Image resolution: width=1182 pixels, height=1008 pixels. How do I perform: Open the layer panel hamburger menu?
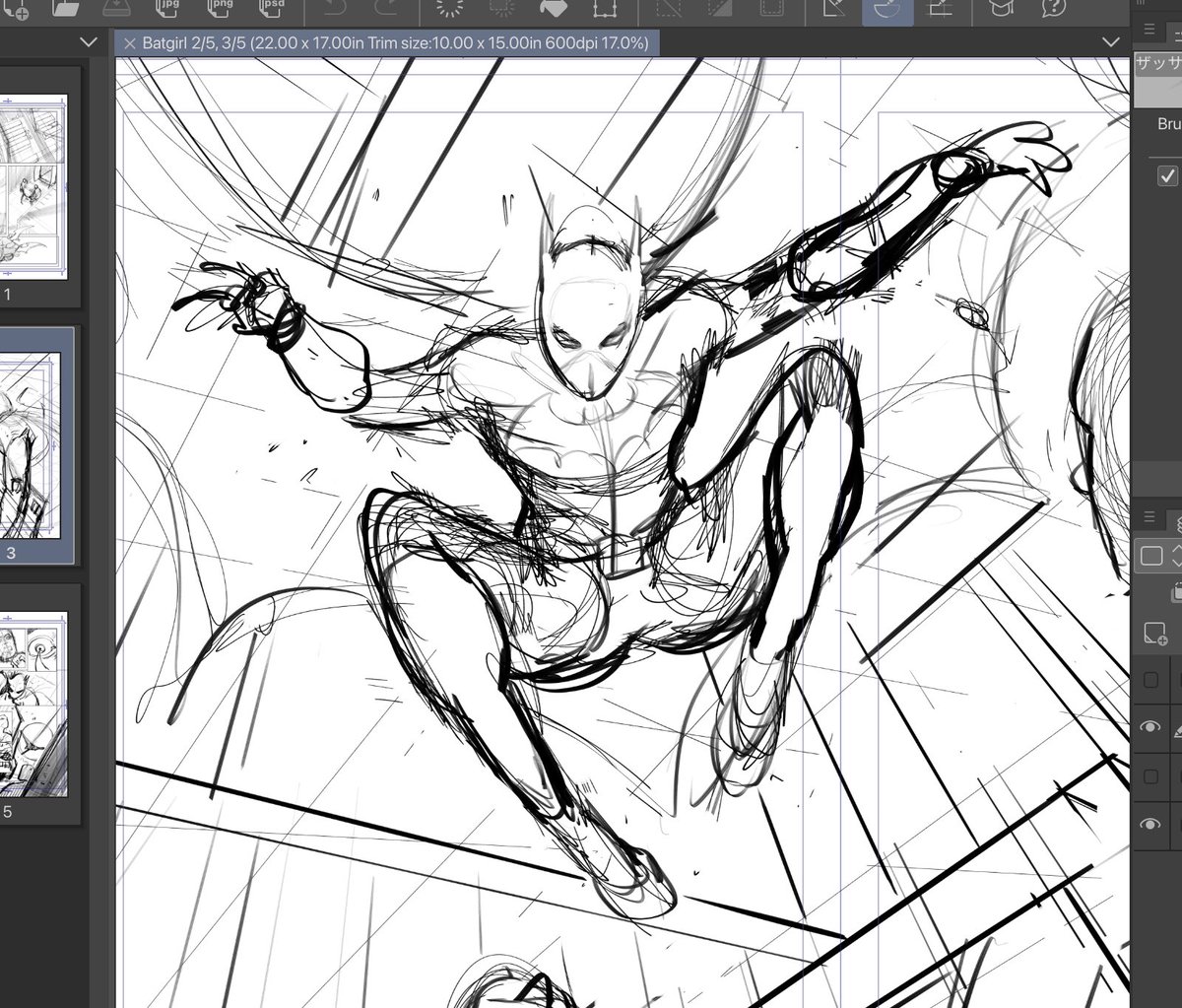pos(1149,517)
